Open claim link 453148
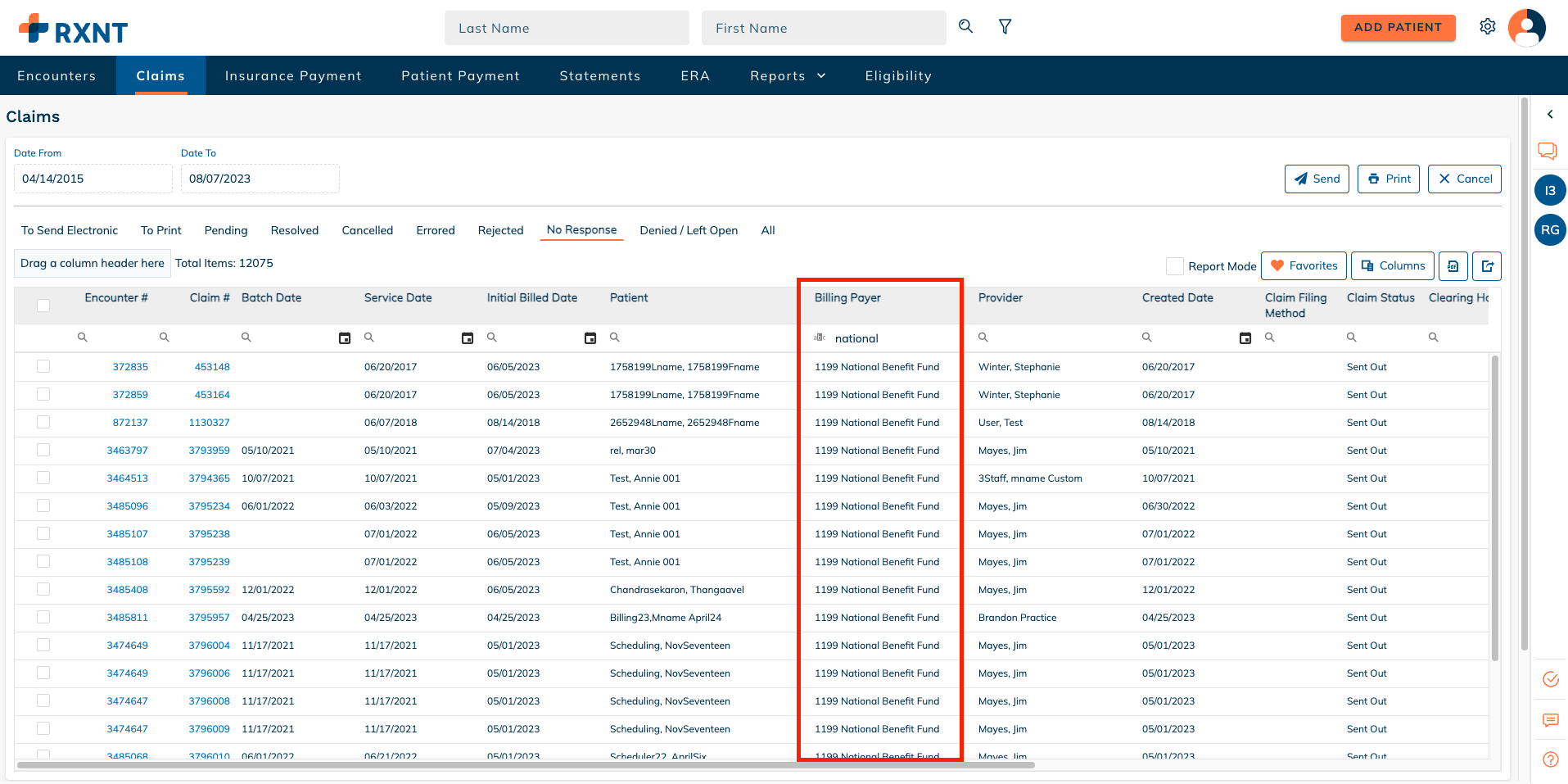1568x784 pixels. tap(212, 366)
